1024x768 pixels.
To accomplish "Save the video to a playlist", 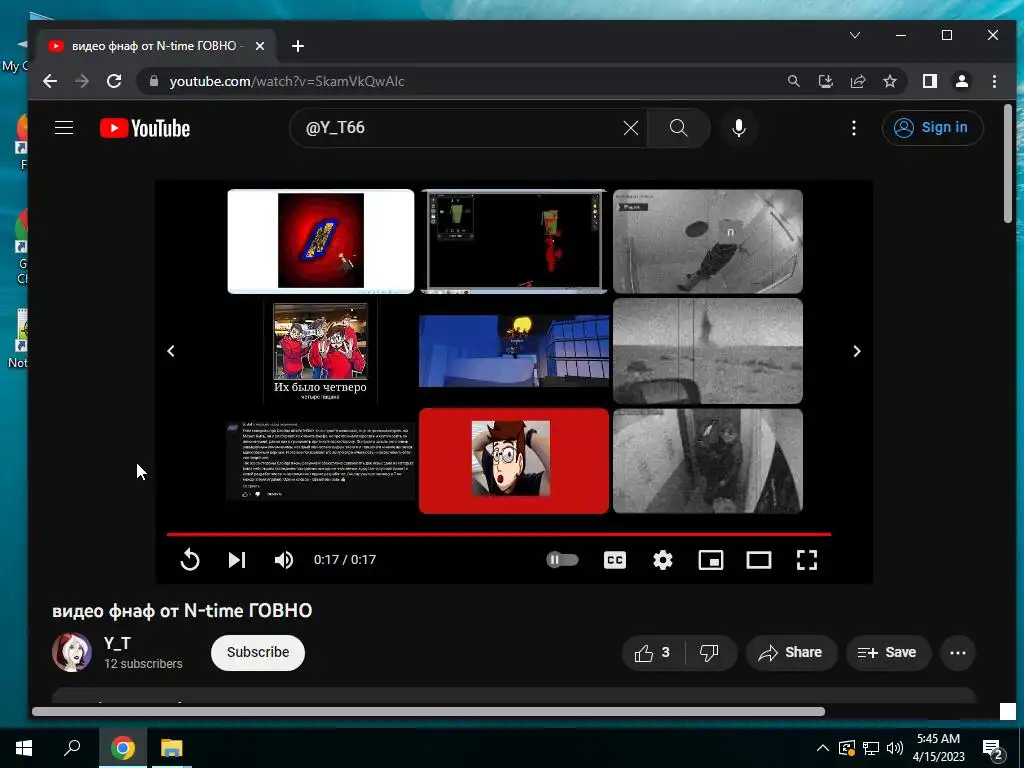I will (888, 652).
